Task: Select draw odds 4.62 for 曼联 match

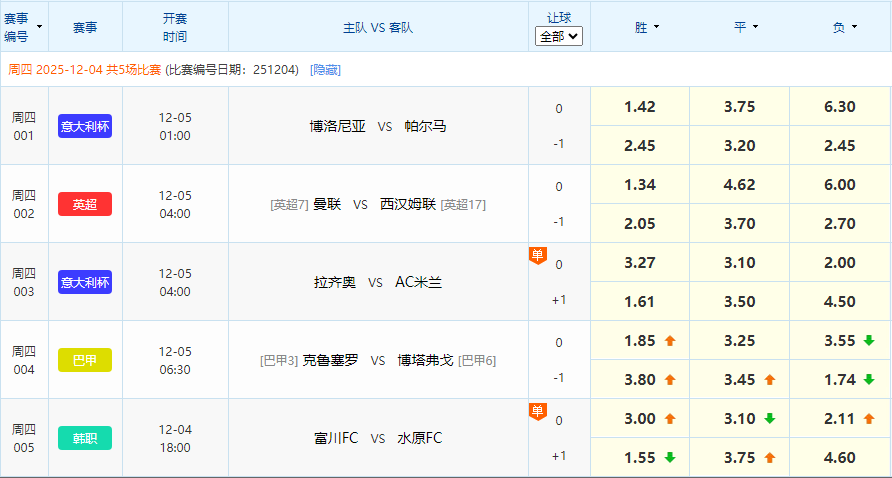Action: pyautogui.click(x=740, y=185)
